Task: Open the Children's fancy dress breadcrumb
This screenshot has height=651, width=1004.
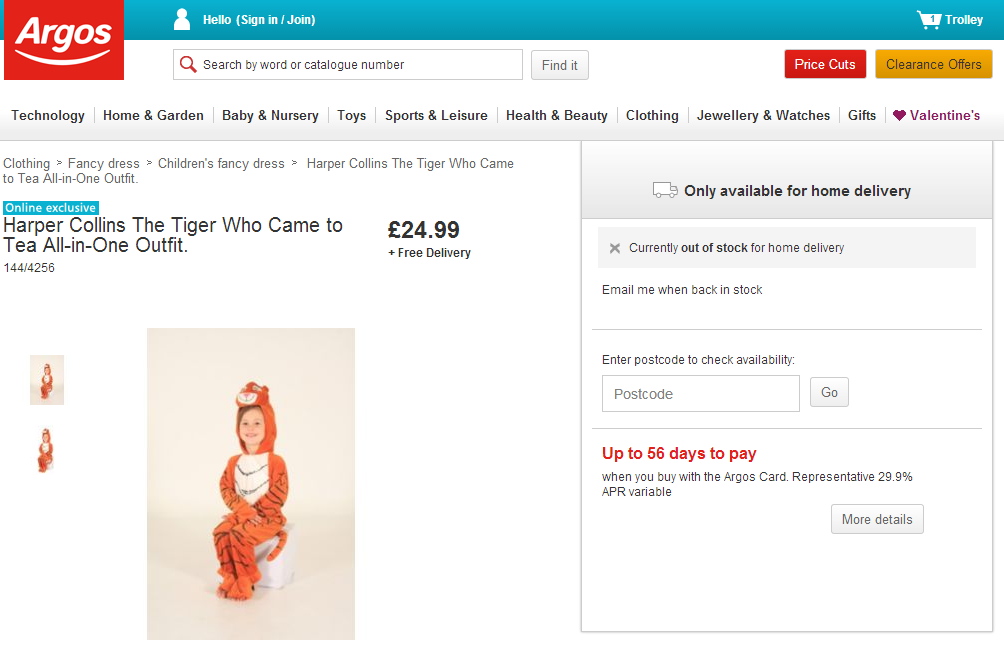Action: pyautogui.click(x=221, y=163)
